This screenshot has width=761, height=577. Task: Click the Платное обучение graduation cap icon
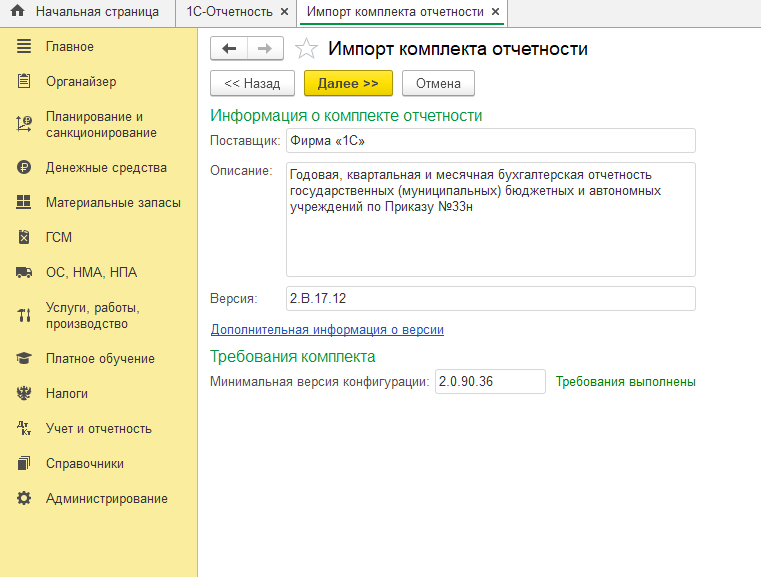coord(24,358)
